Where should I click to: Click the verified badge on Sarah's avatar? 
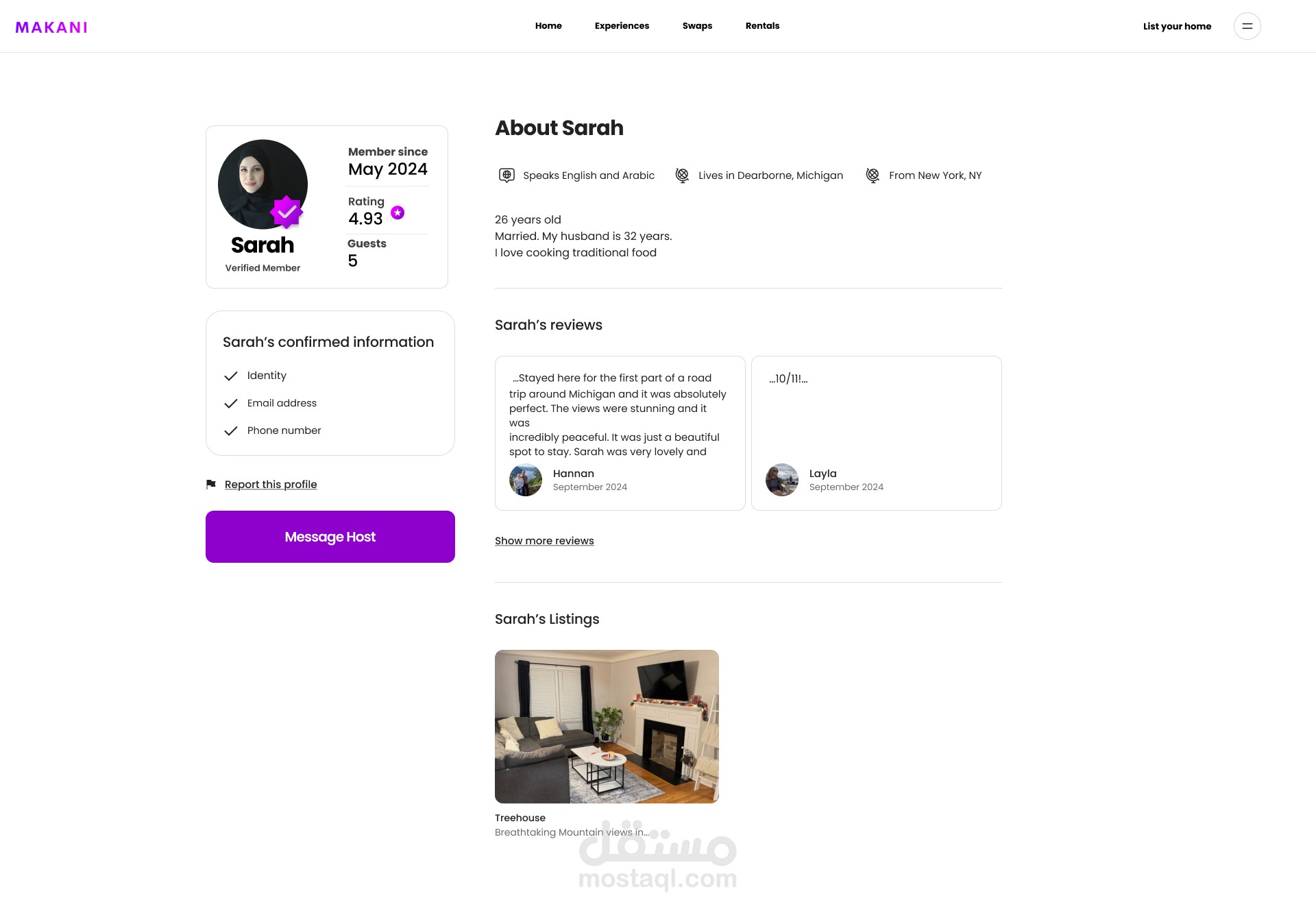(287, 212)
